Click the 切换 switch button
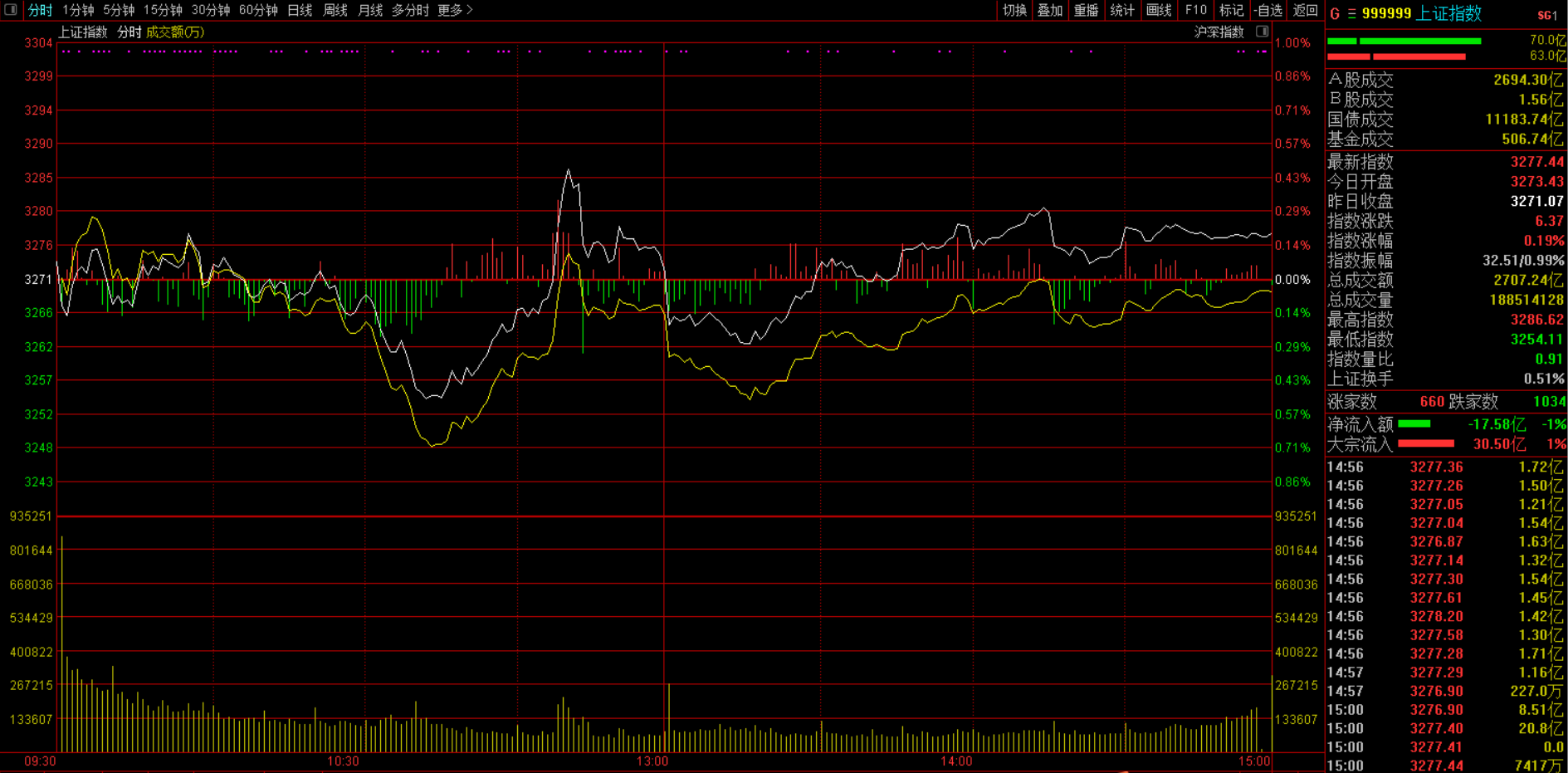 pyautogui.click(x=1014, y=10)
